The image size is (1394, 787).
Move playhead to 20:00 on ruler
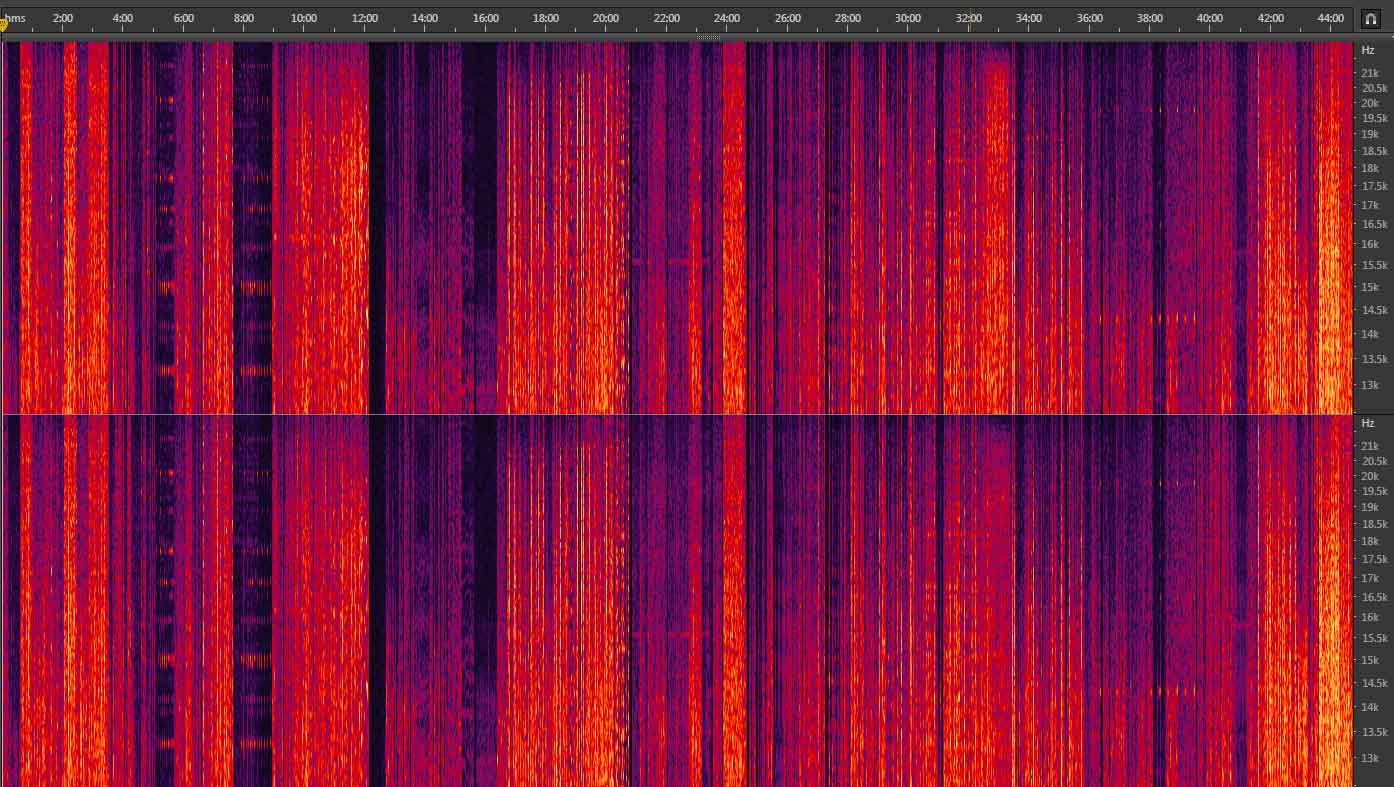coord(606,18)
